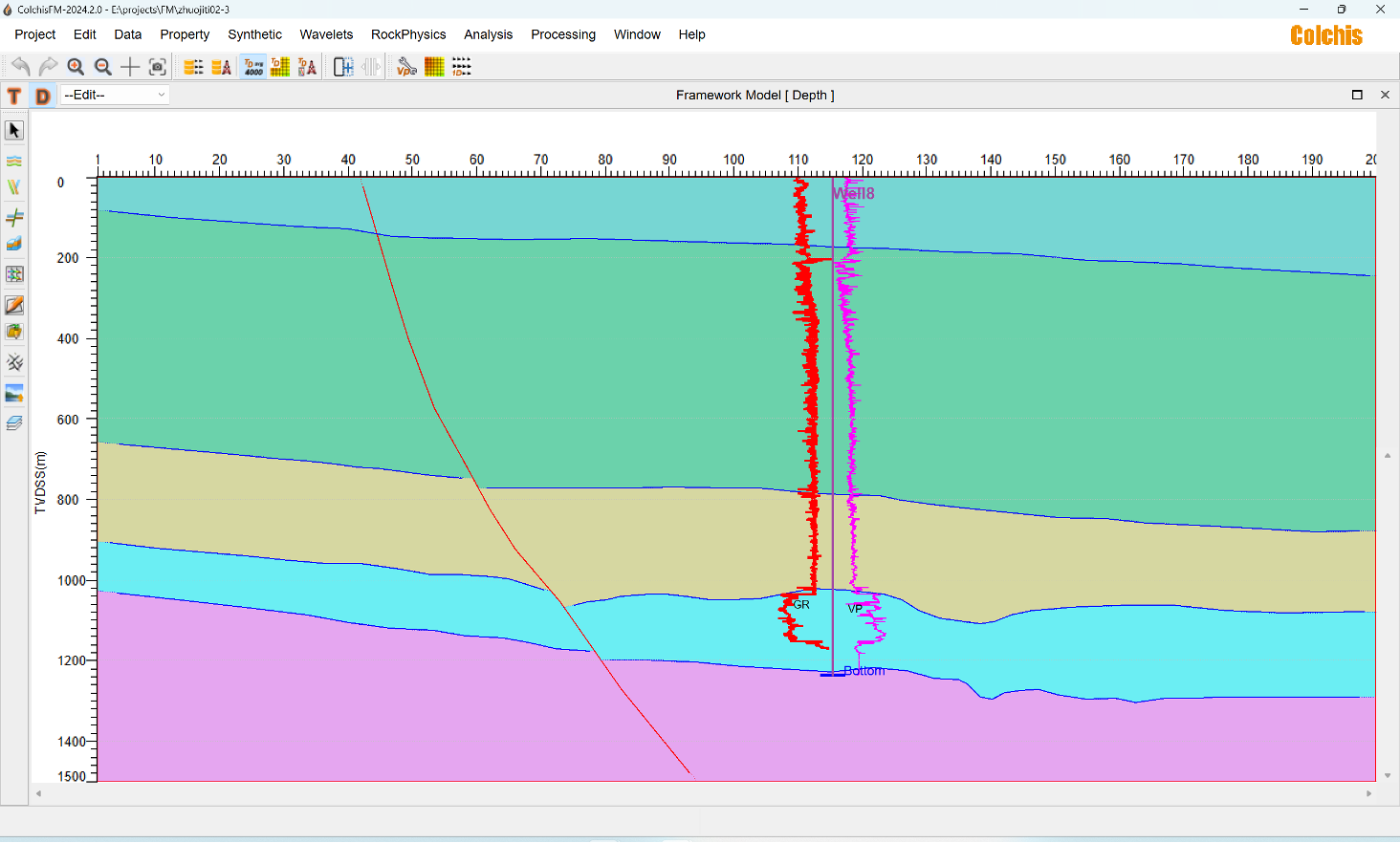
Task: Open the --Edit-- dropdown
Action: 115,95
